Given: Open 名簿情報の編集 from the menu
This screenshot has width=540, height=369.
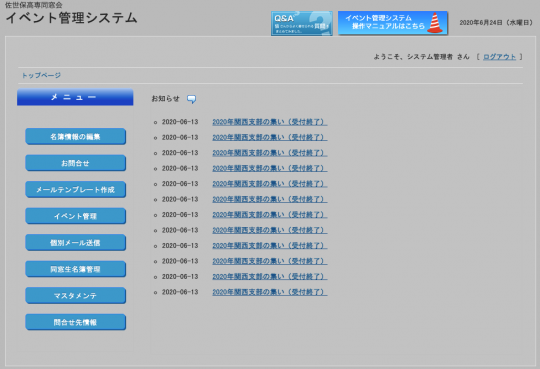Looking at the screenshot, I should 75,136.
